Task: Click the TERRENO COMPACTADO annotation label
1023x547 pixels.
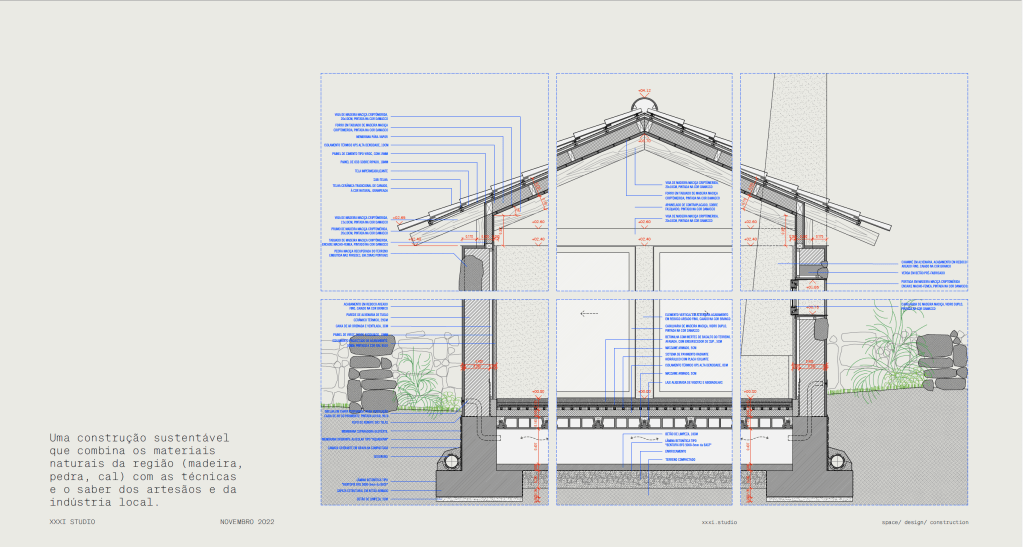Action: 681,461
